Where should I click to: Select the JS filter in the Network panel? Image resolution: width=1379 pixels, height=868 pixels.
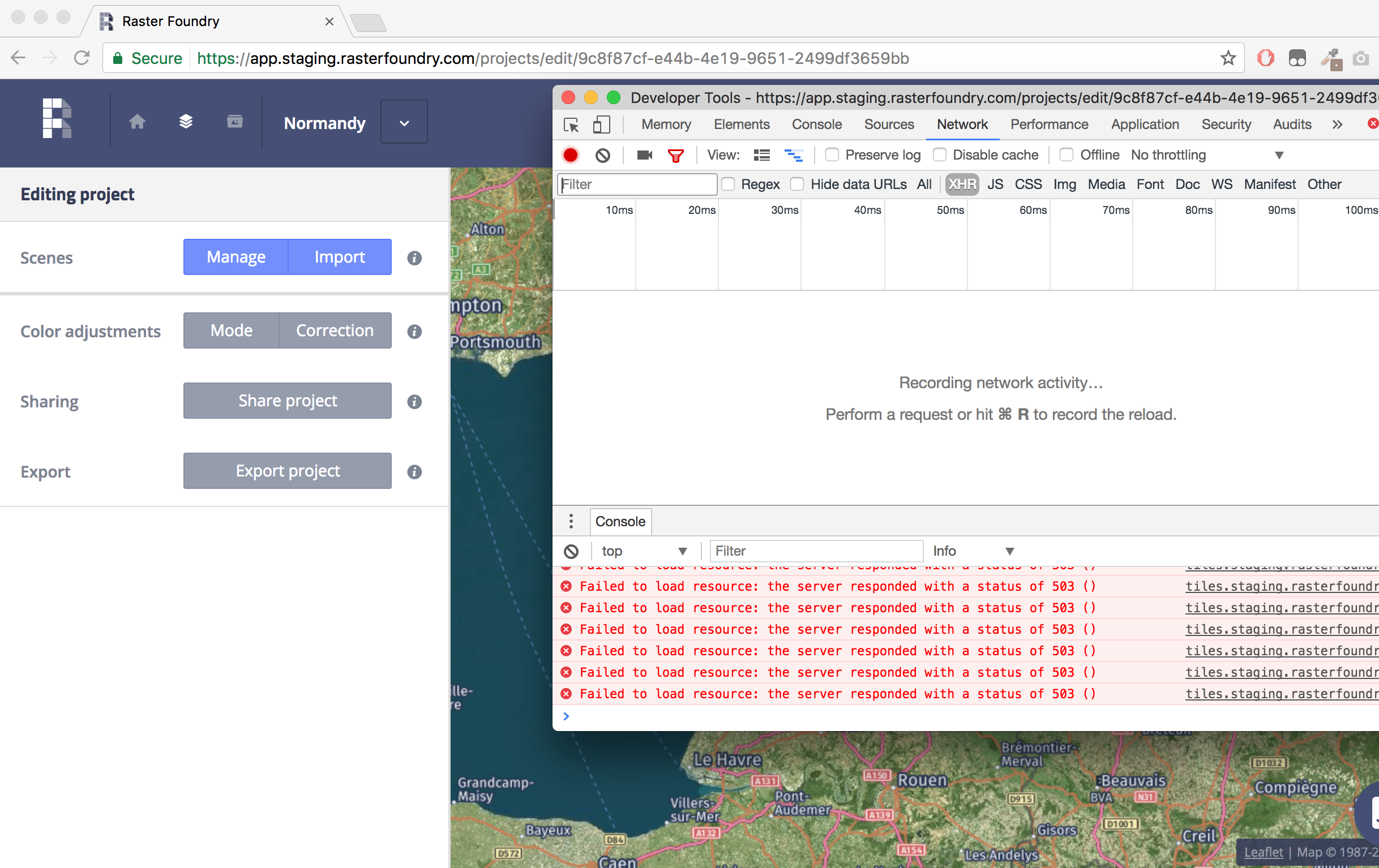click(x=996, y=184)
